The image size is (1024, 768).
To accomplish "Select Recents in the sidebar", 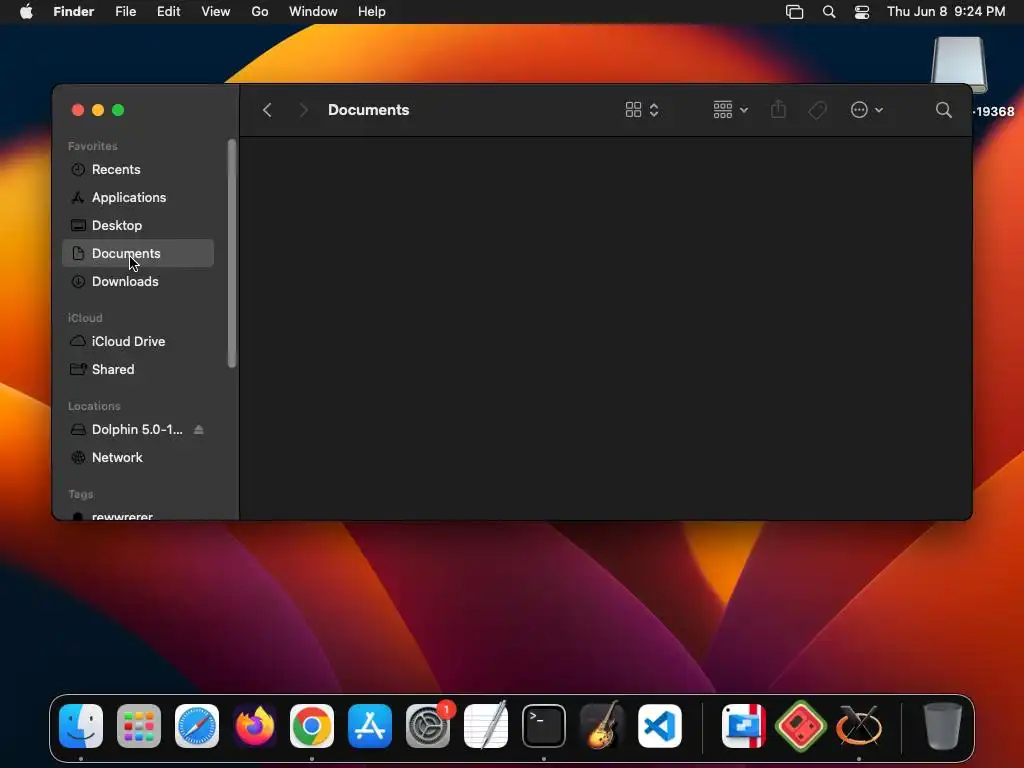I will click(x=138, y=169).
